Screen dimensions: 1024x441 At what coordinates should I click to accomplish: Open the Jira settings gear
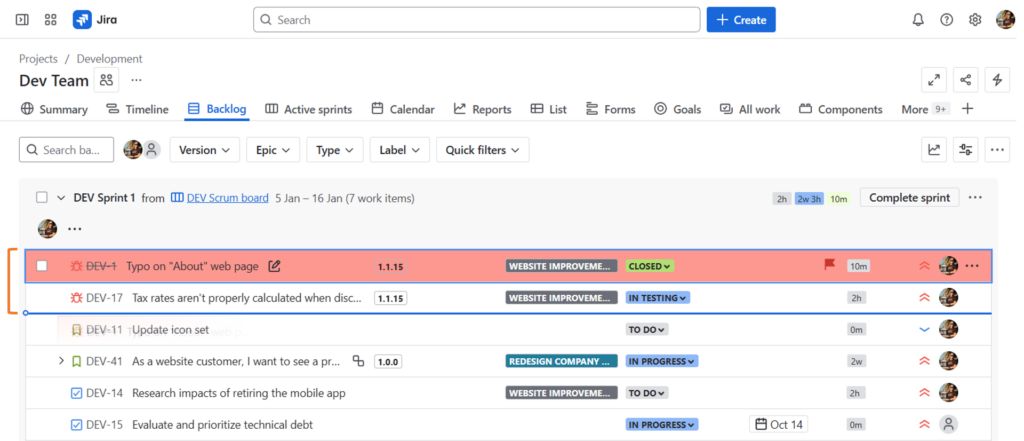[x=975, y=20]
